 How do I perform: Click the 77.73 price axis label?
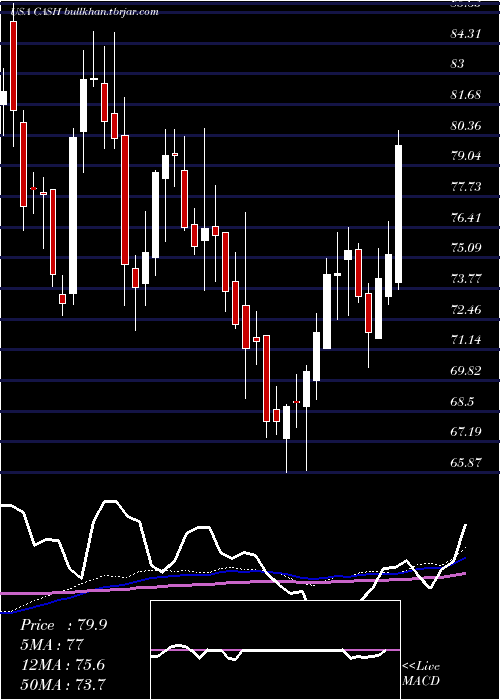click(466, 186)
